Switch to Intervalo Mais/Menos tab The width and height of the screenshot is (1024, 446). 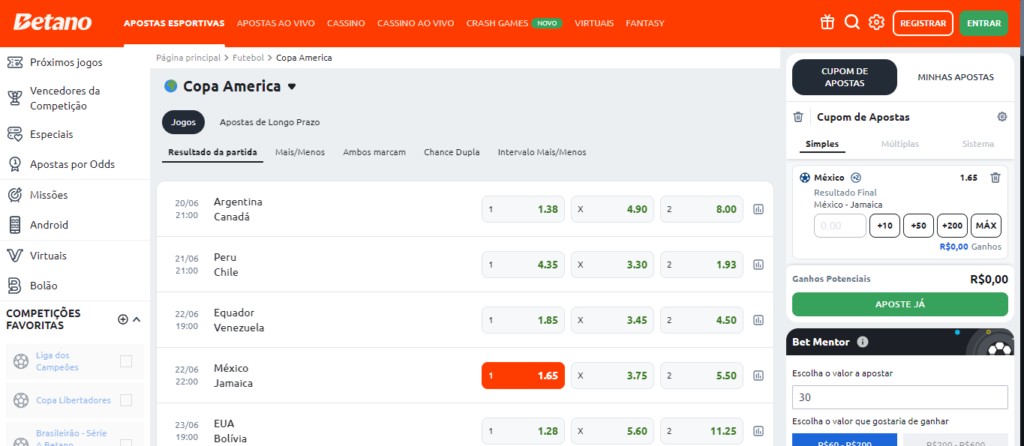542,152
